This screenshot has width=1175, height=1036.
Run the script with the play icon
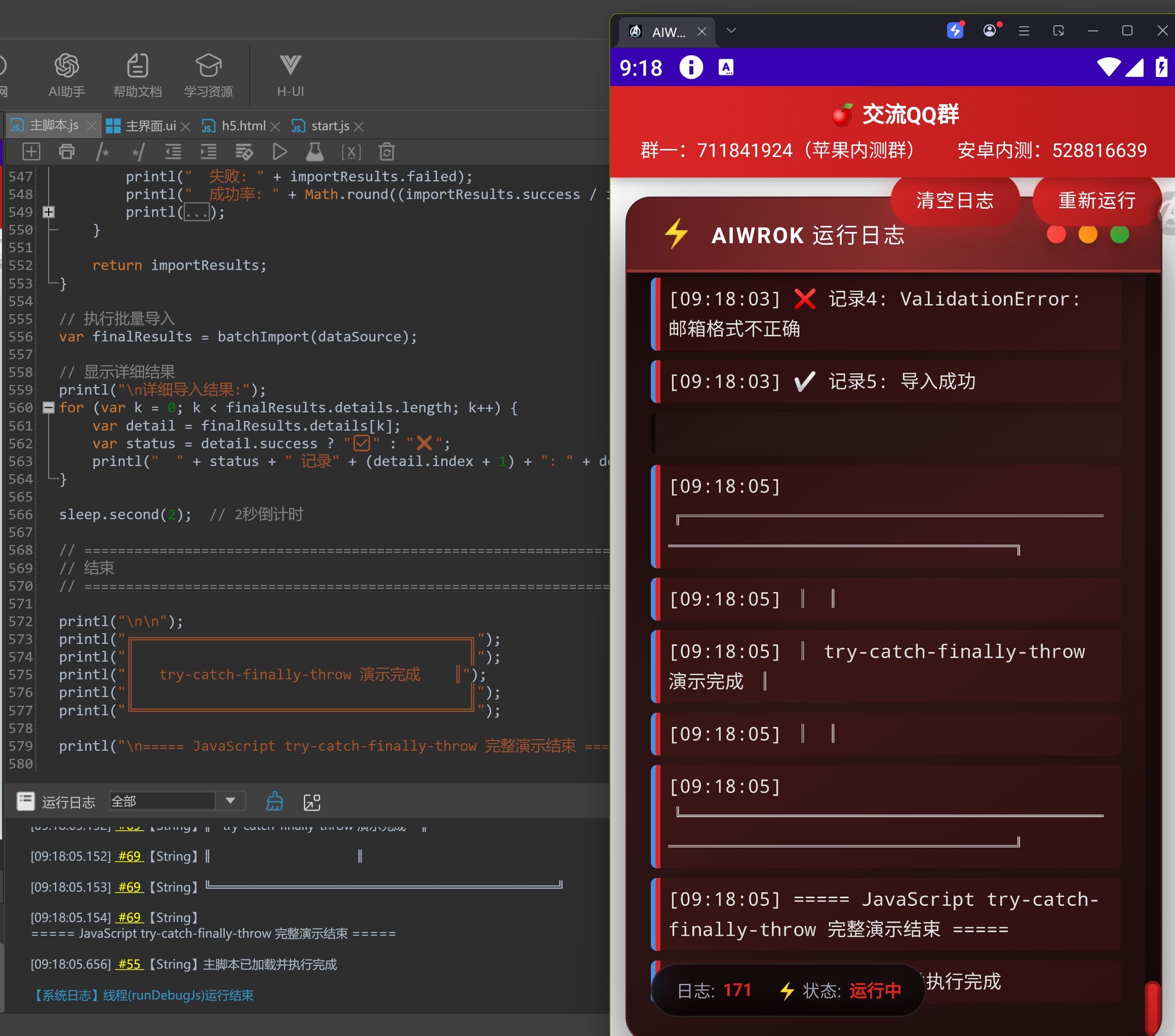click(x=280, y=152)
